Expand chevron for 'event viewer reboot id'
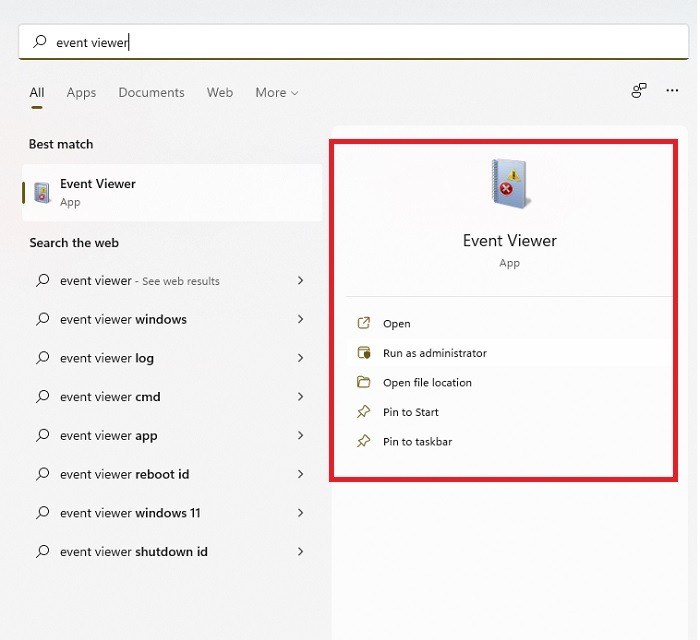The width and height of the screenshot is (700, 640). point(301,474)
